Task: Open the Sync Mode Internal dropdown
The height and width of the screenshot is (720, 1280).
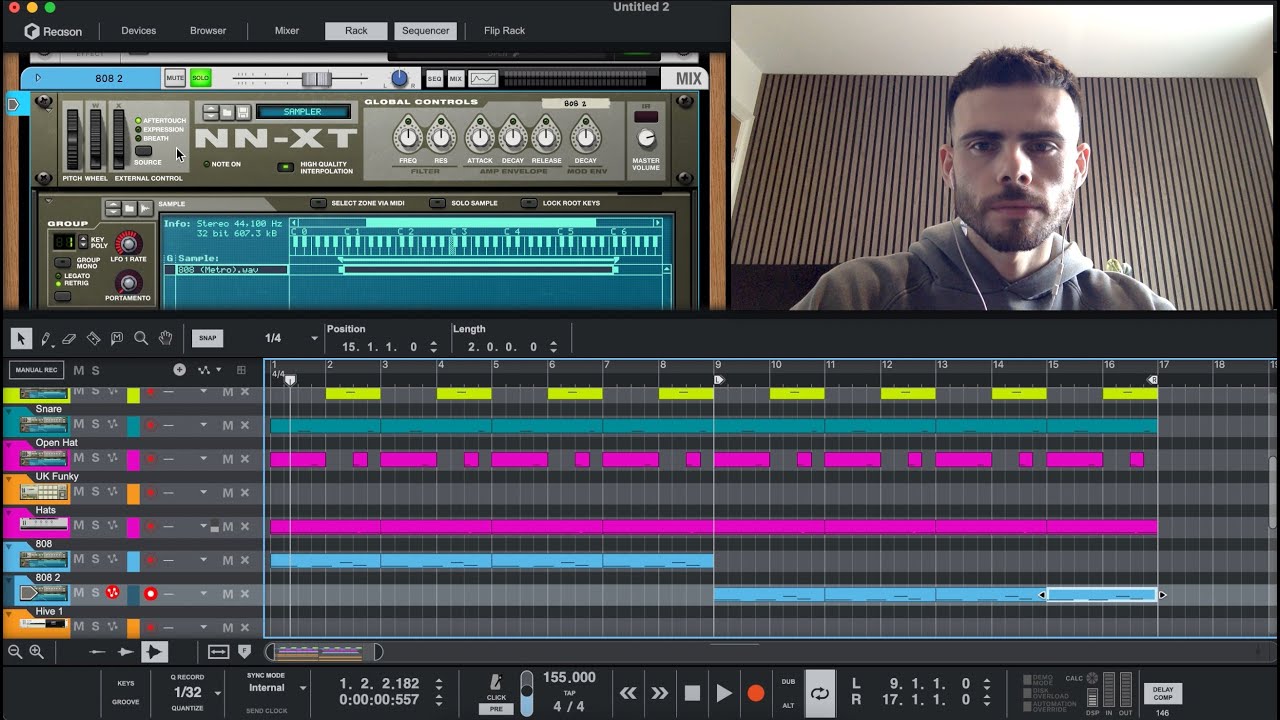Action: 302,688
